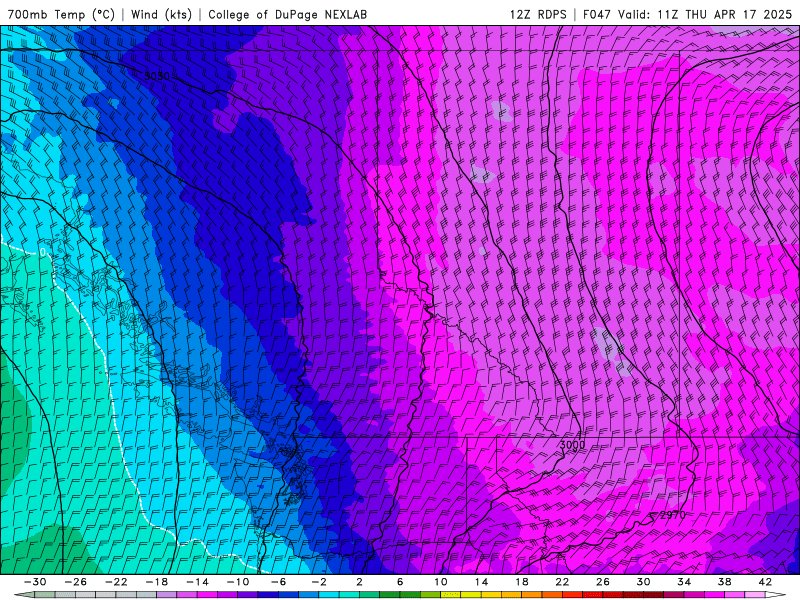Click the 3000 height contour label
The height and width of the screenshot is (600, 800).
[572, 445]
